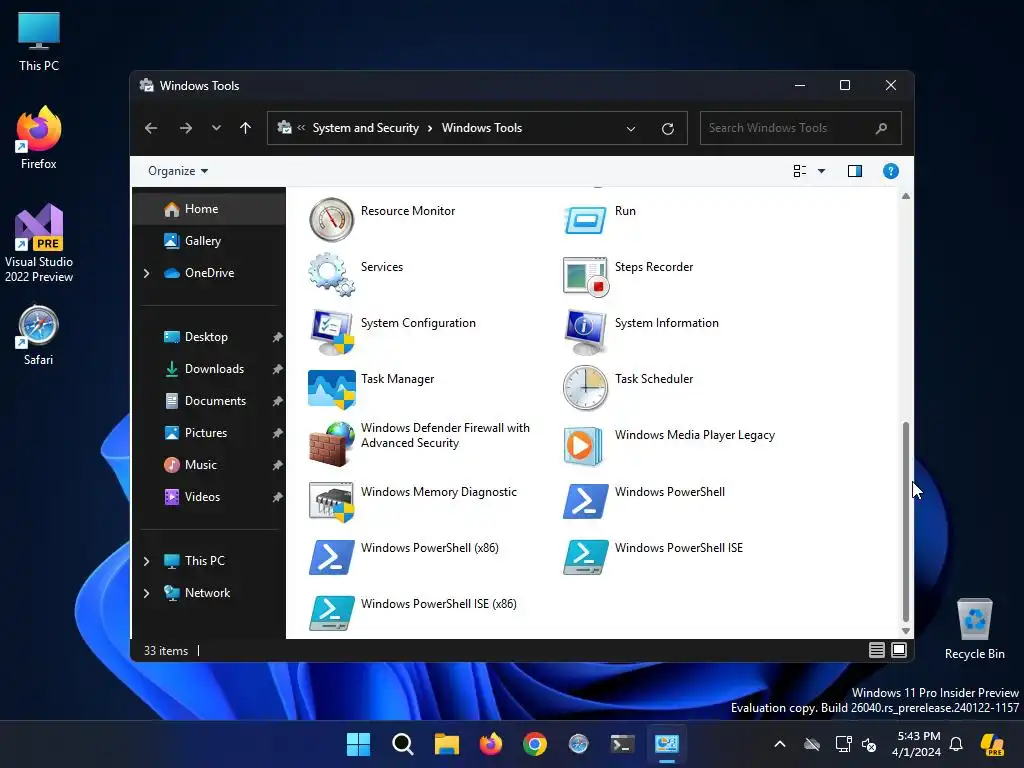Open the view options dropdown arrow
The width and height of the screenshot is (1024, 768).
tap(822, 171)
